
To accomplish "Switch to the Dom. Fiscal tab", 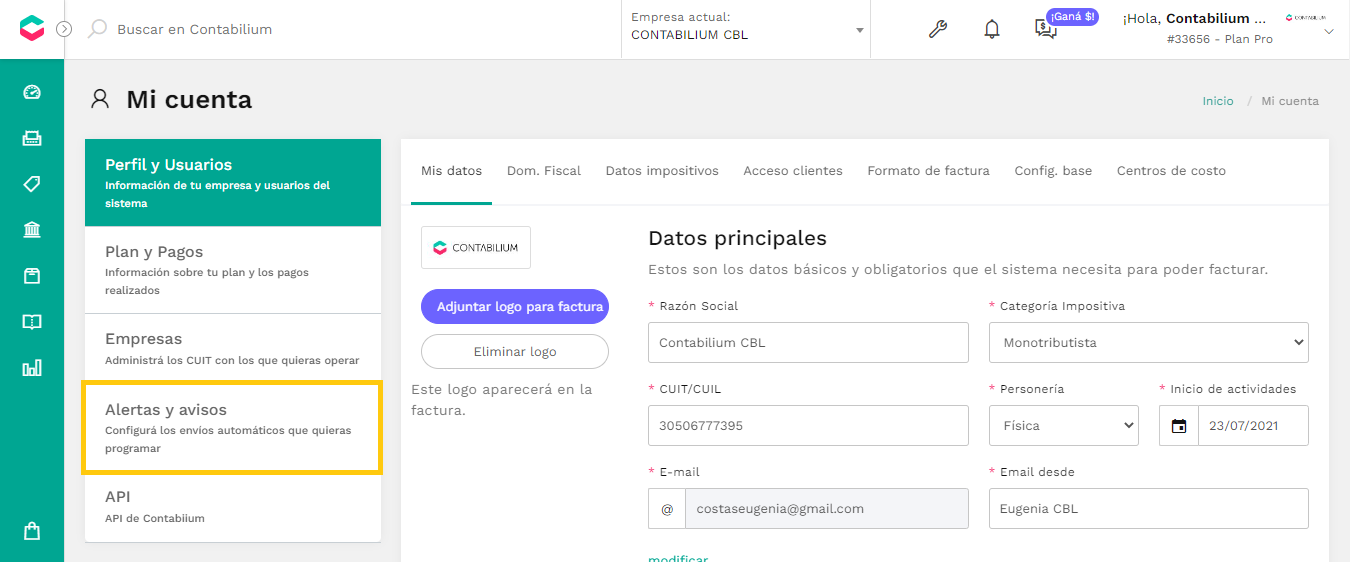I will (544, 171).
